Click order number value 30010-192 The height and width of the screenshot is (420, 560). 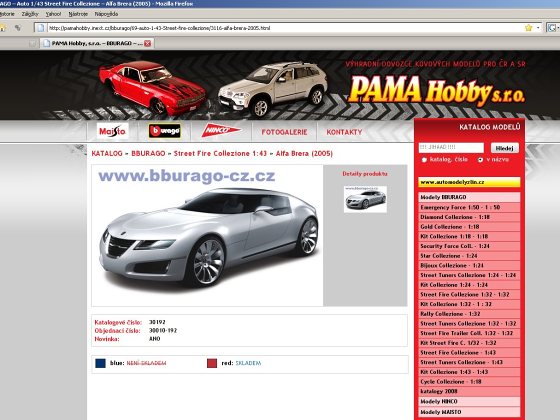[x=163, y=331]
